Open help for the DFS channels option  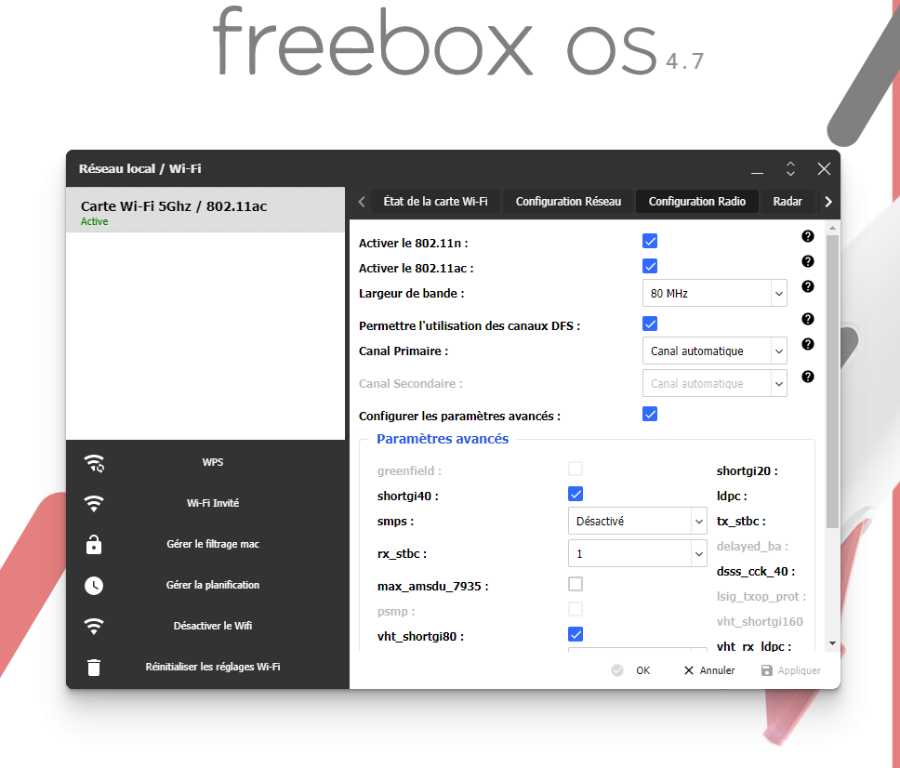pos(808,319)
